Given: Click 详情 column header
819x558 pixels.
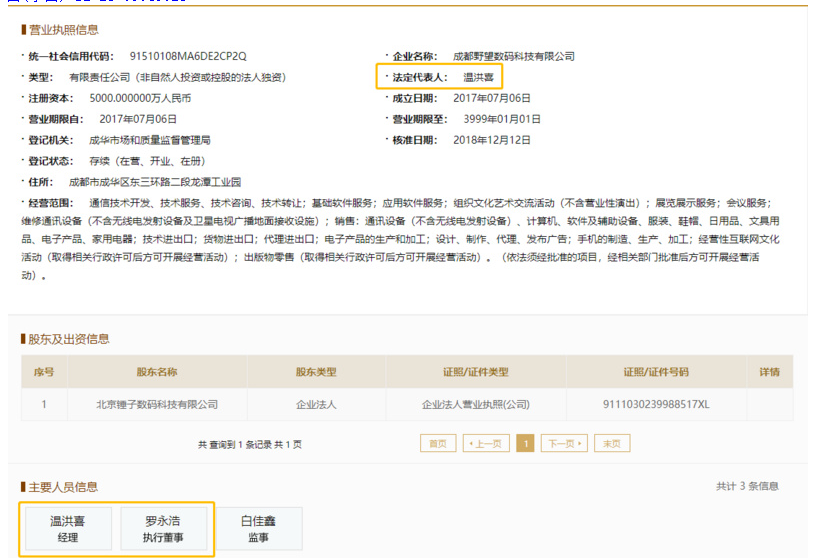Looking at the screenshot, I should (769, 372).
